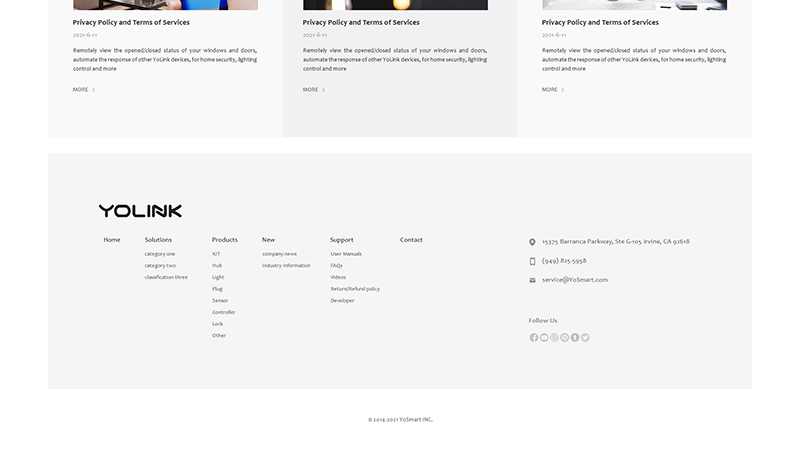
Task: Open the 'classification three' link
Action: click(166, 277)
